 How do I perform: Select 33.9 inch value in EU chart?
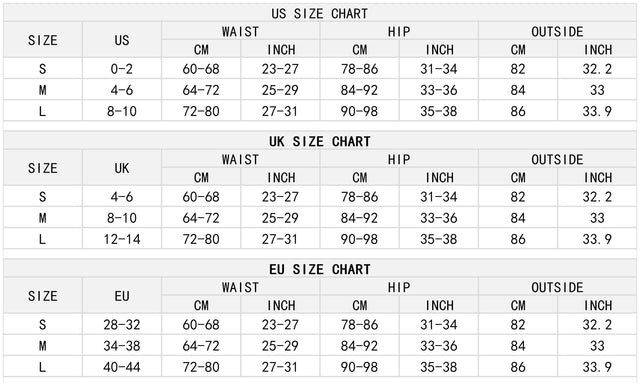(x=597, y=367)
